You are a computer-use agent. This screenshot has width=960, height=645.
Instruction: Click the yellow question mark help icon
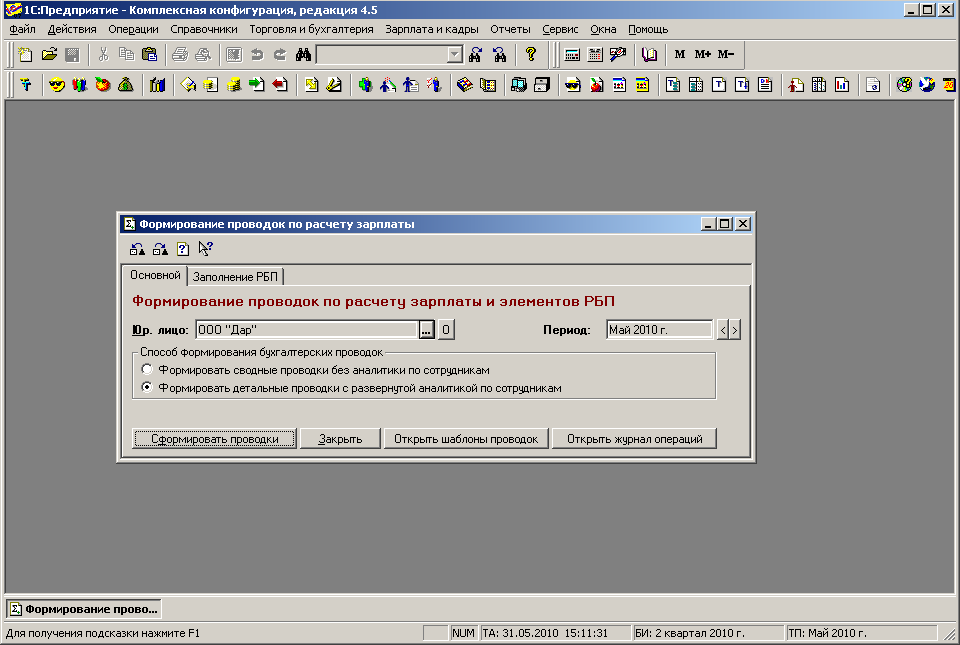coord(531,54)
